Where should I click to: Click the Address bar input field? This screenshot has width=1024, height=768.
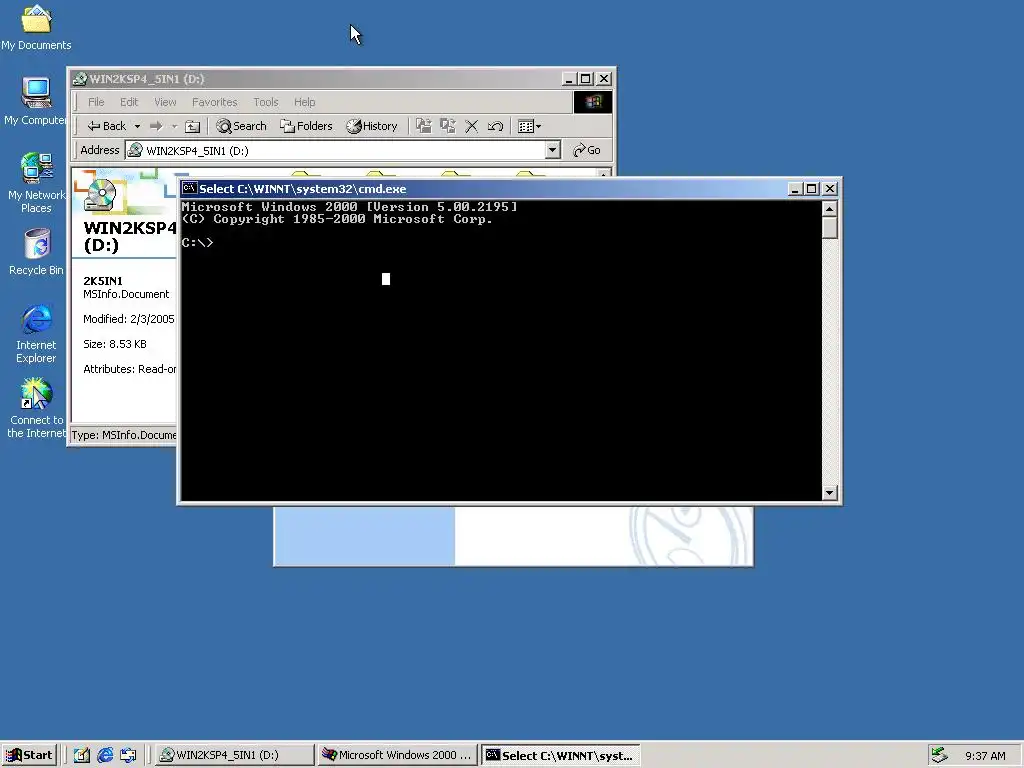(336, 150)
